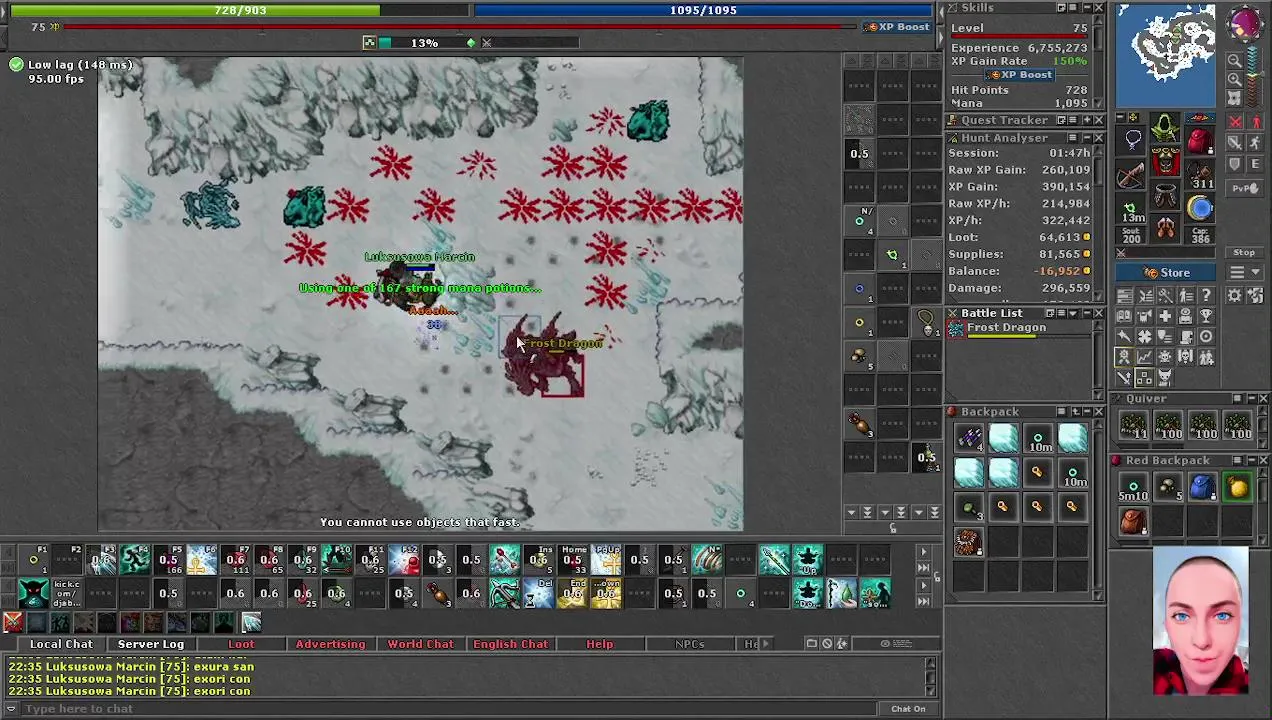Select the equipped armor slot

(1165, 161)
